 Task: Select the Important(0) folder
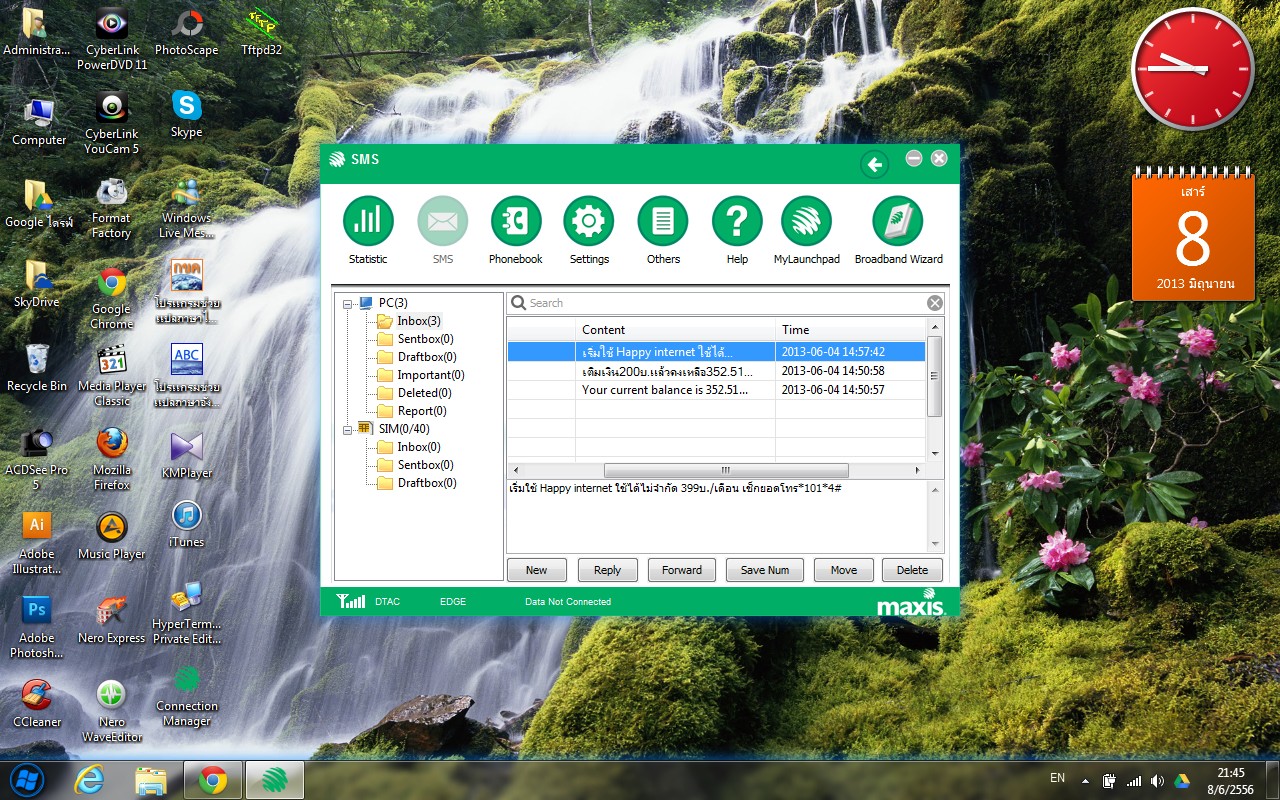[430, 375]
